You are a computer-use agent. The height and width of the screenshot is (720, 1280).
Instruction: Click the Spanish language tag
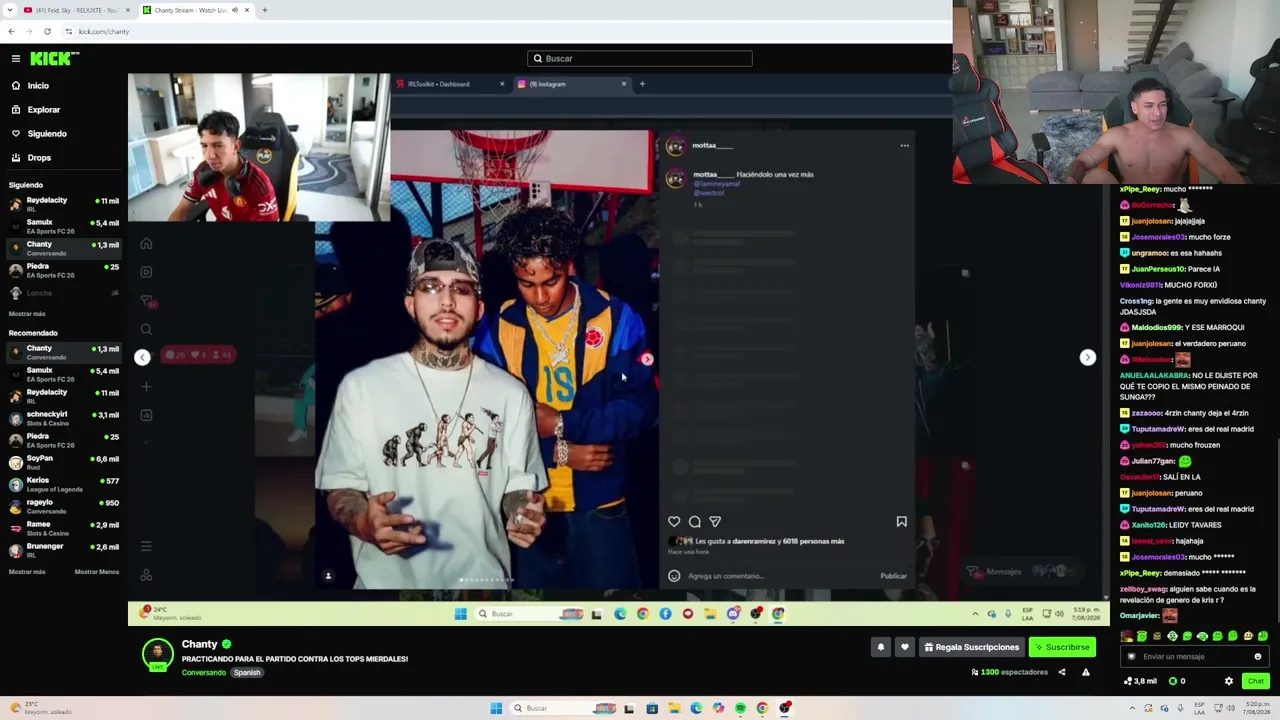pyautogui.click(x=247, y=673)
